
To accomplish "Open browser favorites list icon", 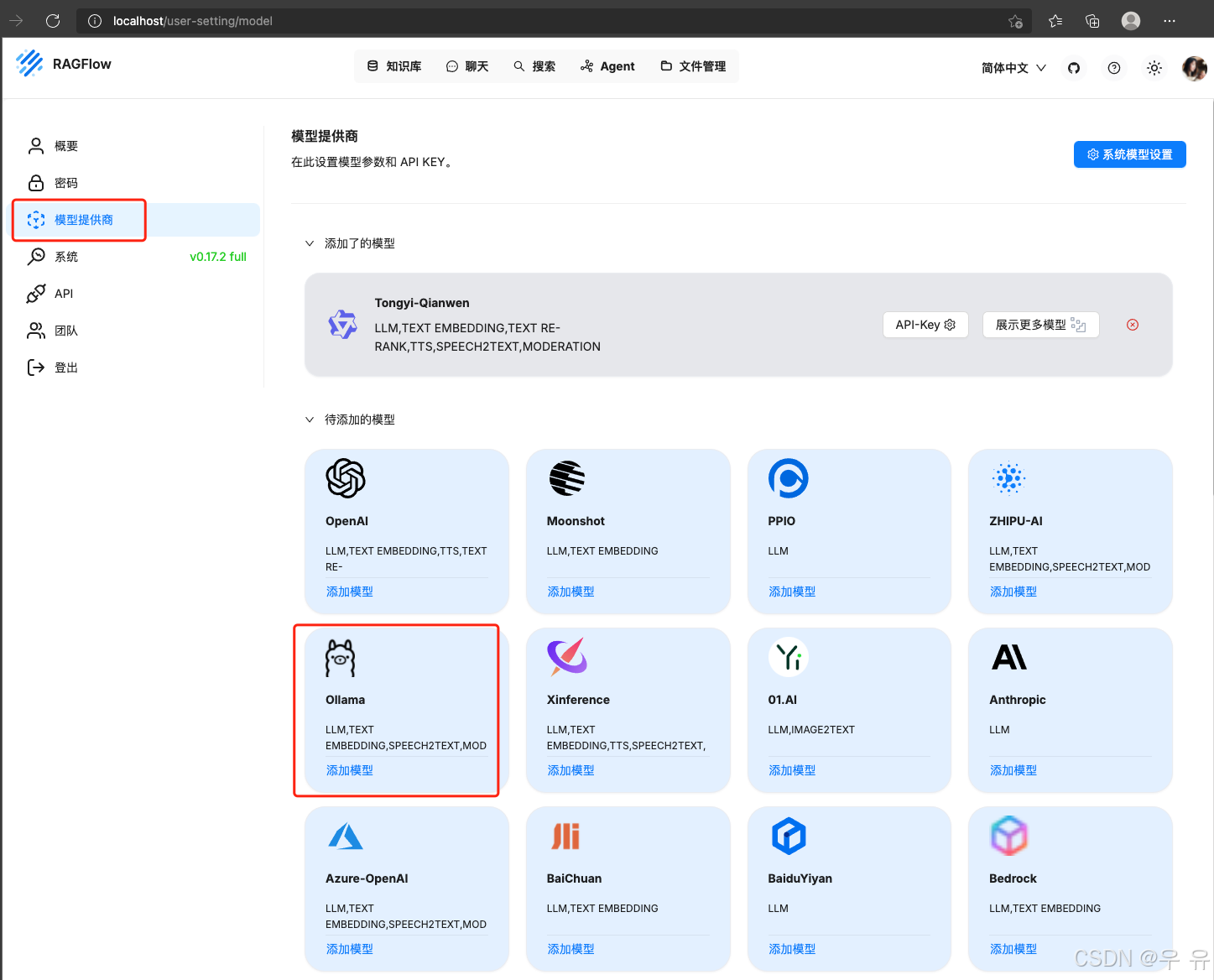I will (x=1055, y=21).
